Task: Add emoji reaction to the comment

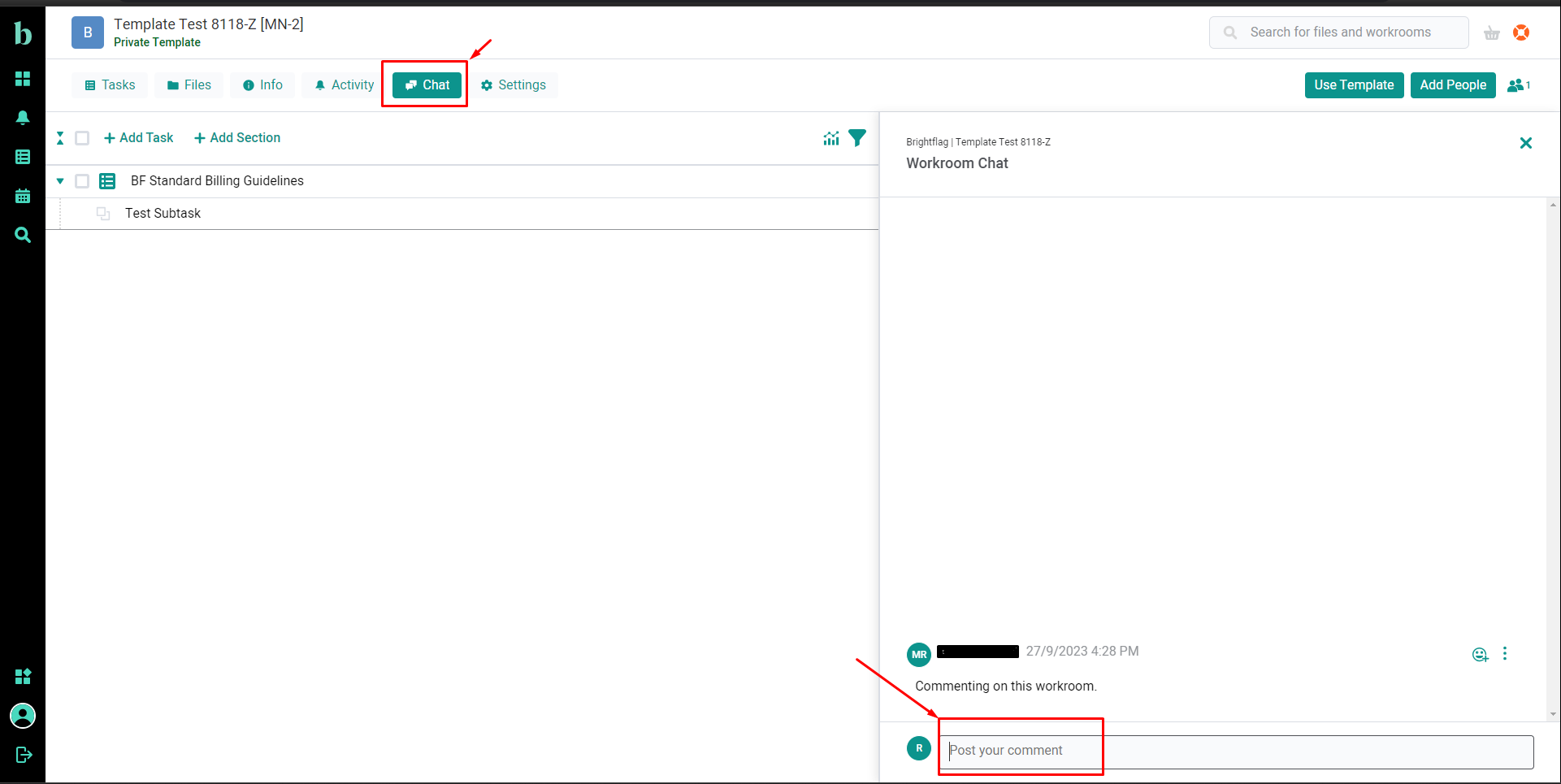Action: 1480,655
